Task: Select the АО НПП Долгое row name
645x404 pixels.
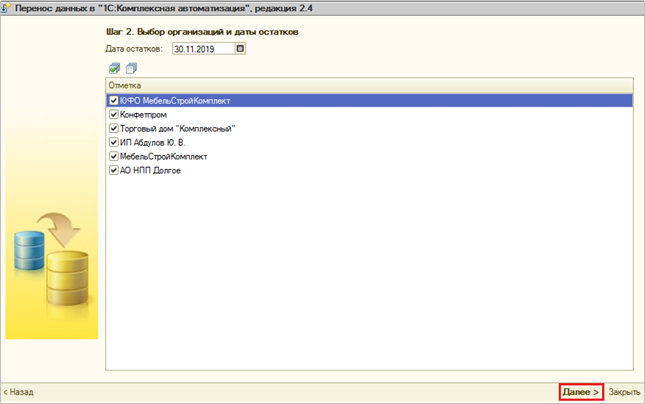Action: pos(150,171)
